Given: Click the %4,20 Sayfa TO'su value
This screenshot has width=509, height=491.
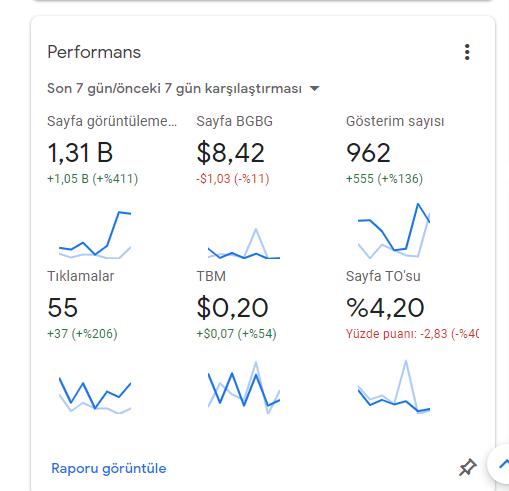Looking at the screenshot, I should click(x=385, y=308).
